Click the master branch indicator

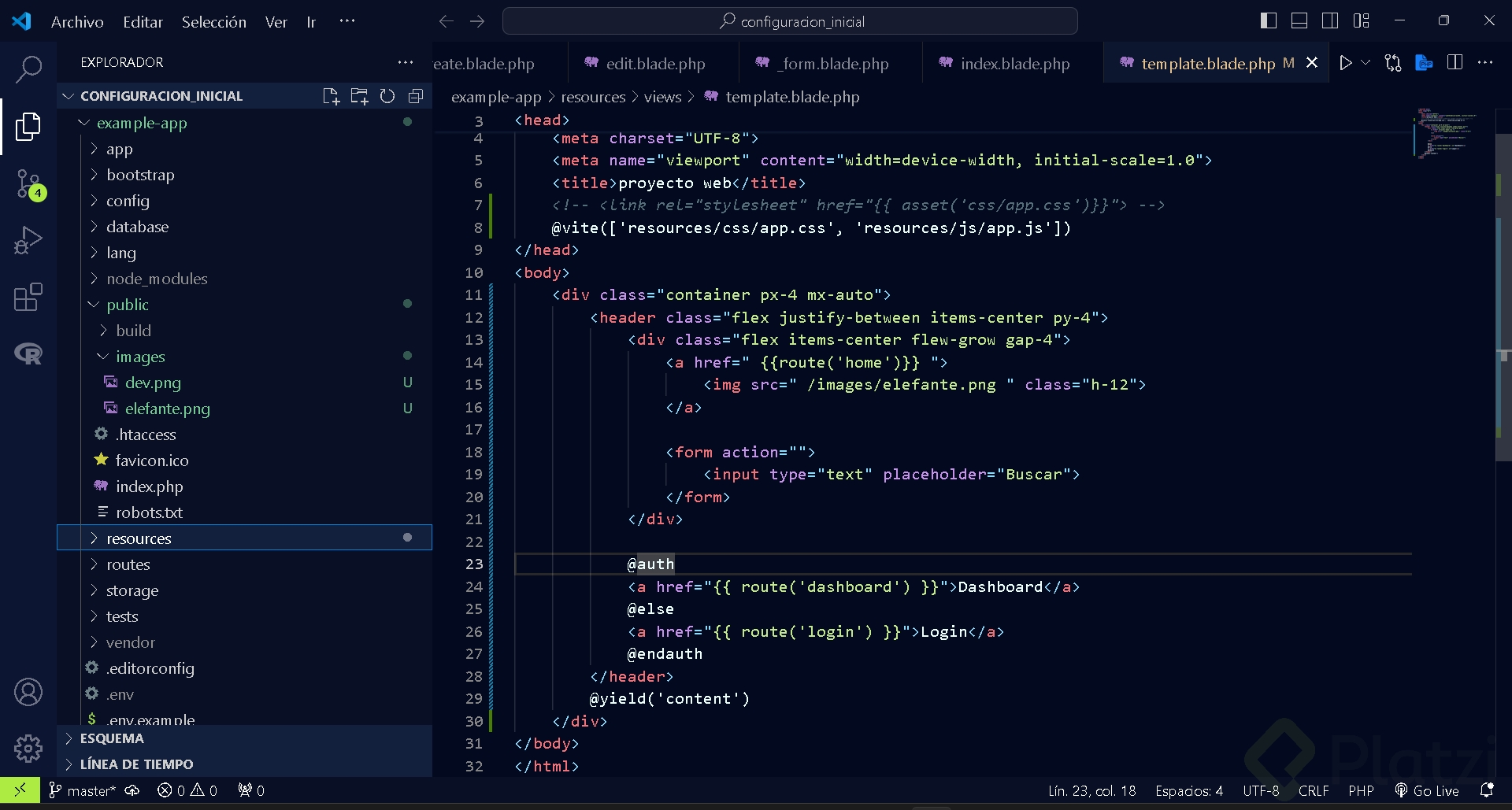click(x=83, y=790)
